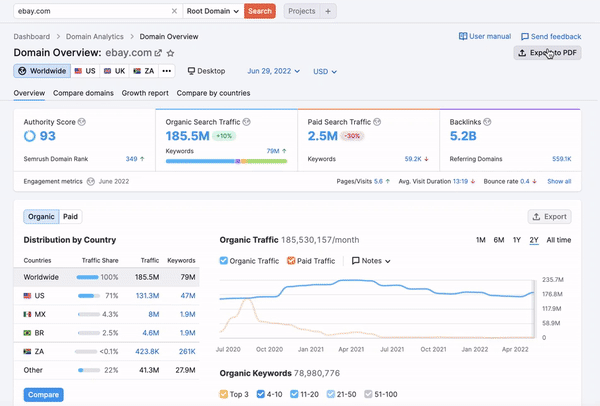Open the USD currency dropdown

[x=325, y=72]
